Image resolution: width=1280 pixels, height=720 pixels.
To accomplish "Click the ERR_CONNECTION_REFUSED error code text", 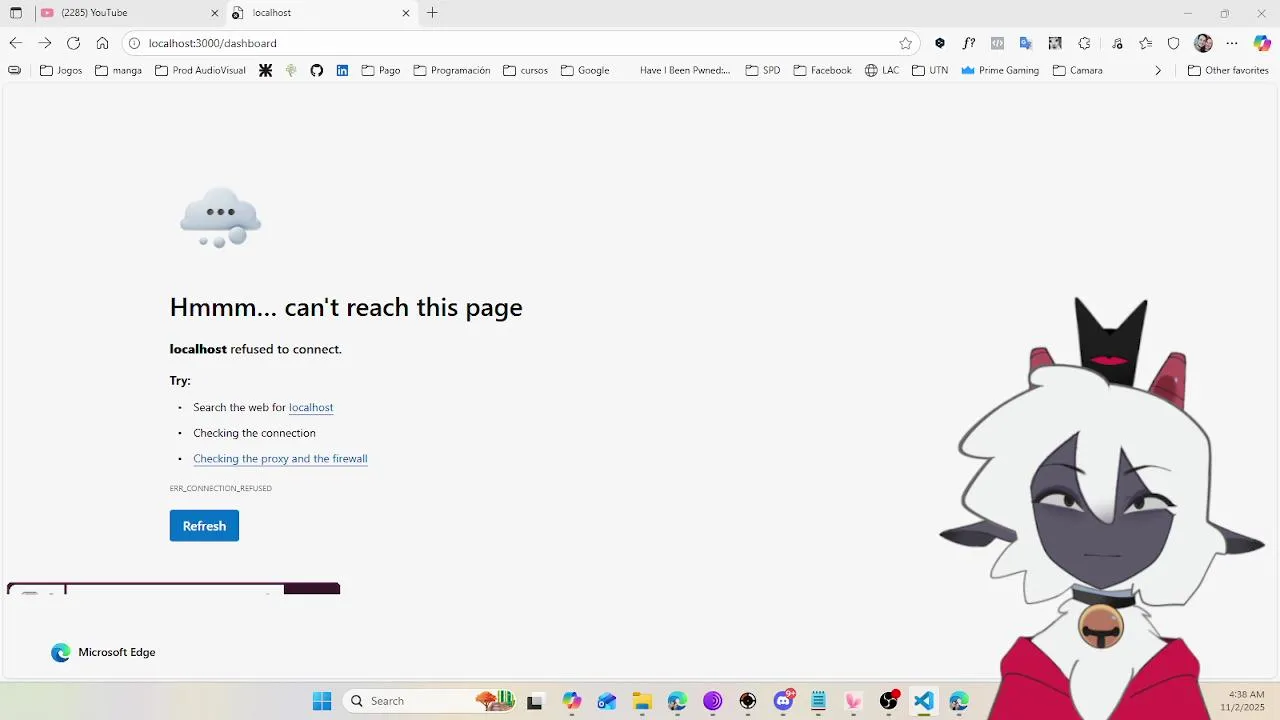I will 221,489.
